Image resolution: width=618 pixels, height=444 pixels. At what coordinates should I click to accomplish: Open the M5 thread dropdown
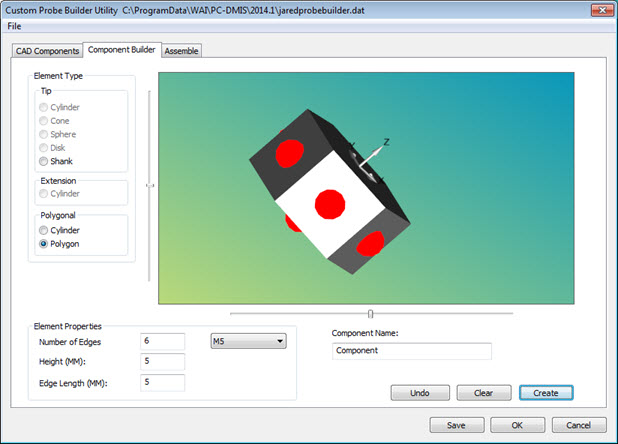pyautogui.click(x=248, y=341)
